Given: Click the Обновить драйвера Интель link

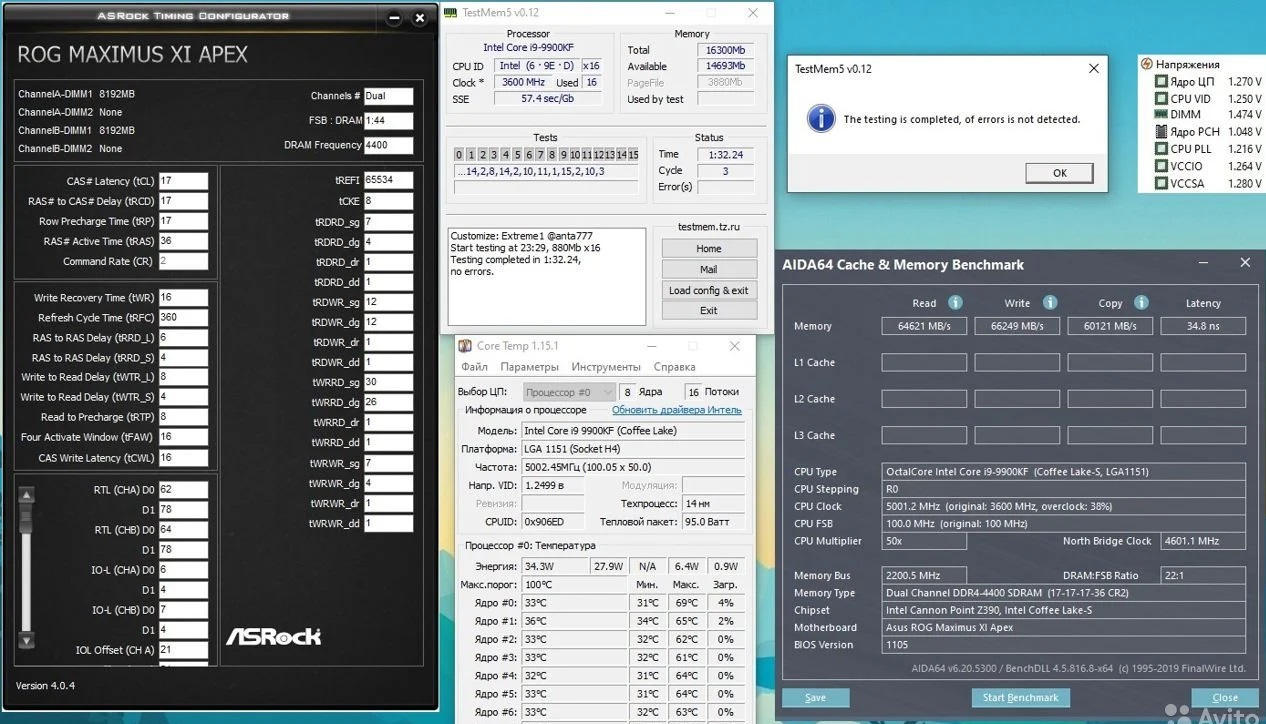Looking at the screenshot, I should [677, 410].
